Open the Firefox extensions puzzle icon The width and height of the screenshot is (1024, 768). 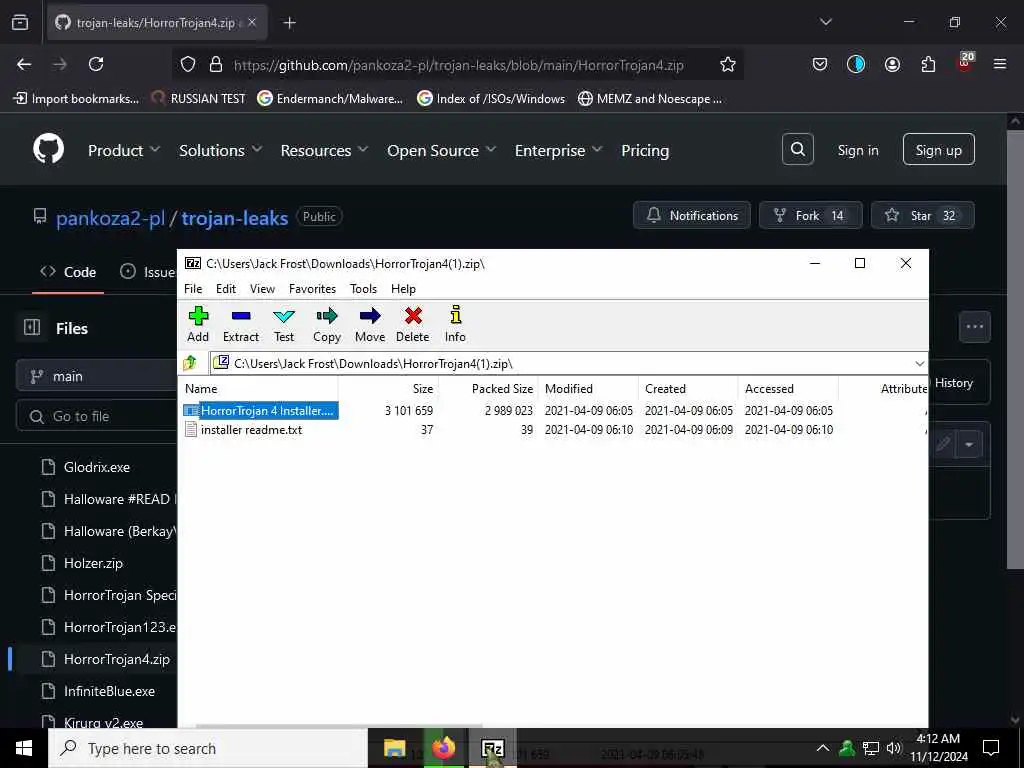(928, 64)
